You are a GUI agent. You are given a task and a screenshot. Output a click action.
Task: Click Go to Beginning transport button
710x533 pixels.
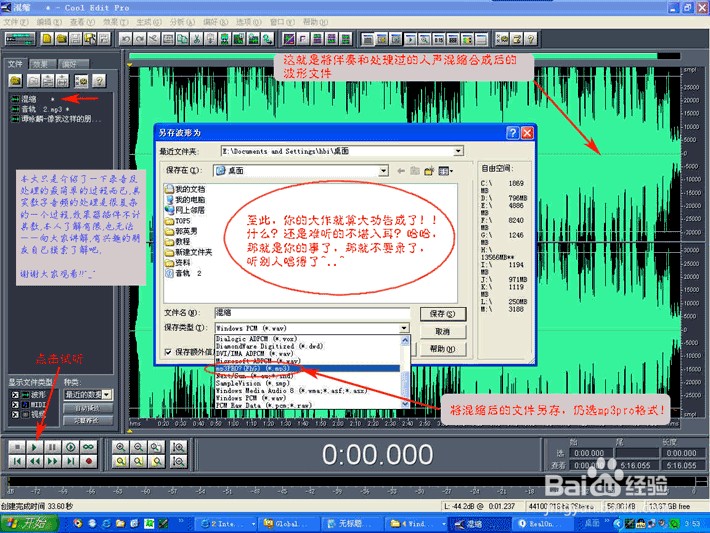pos(17,461)
